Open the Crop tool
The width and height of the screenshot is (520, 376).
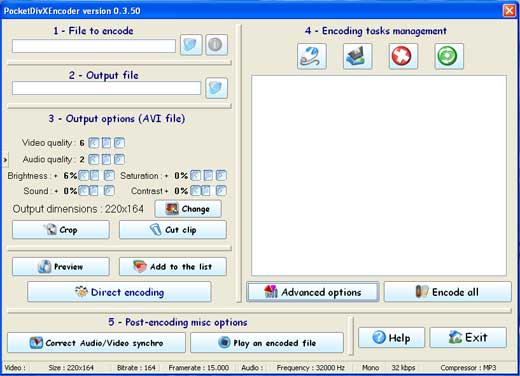pos(61,230)
